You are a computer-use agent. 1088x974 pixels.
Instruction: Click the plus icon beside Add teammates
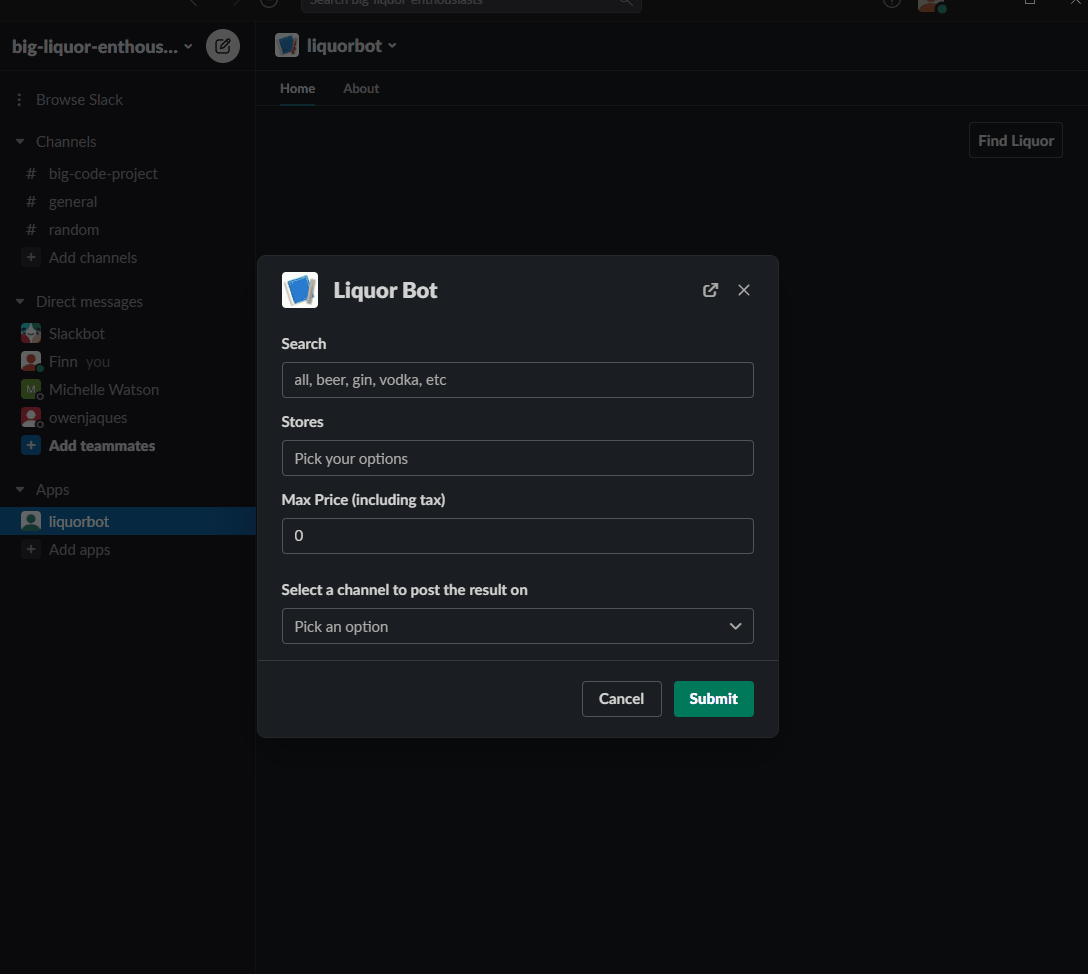point(31,445)
